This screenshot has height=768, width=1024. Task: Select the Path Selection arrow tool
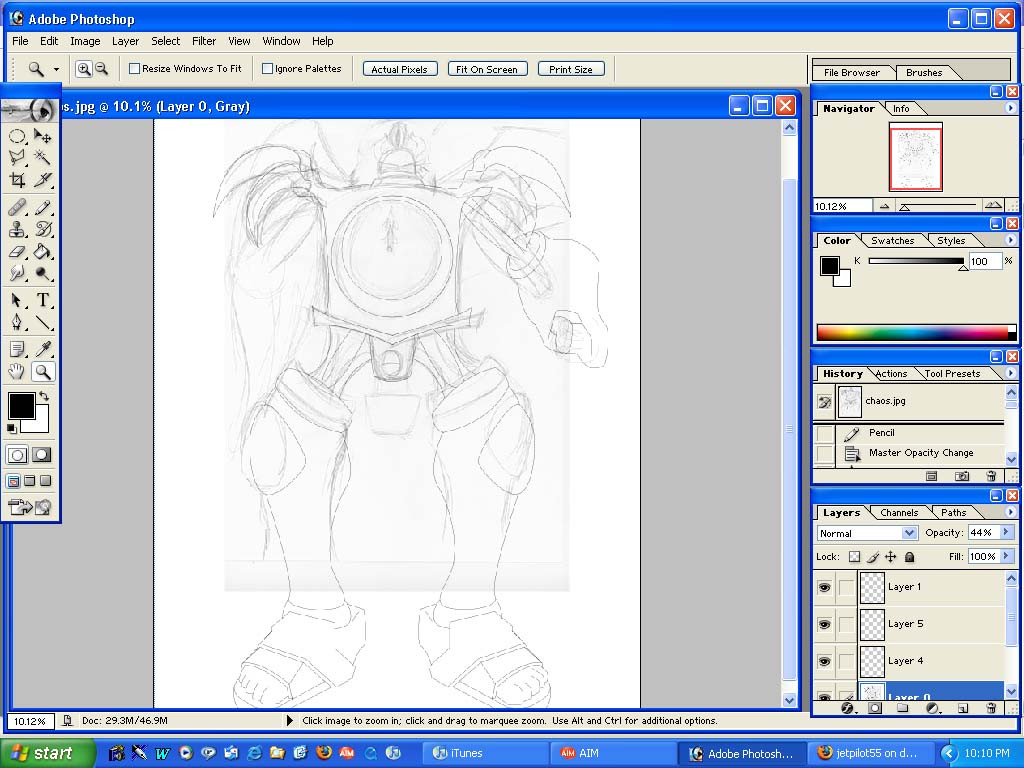tap(17, 300)
